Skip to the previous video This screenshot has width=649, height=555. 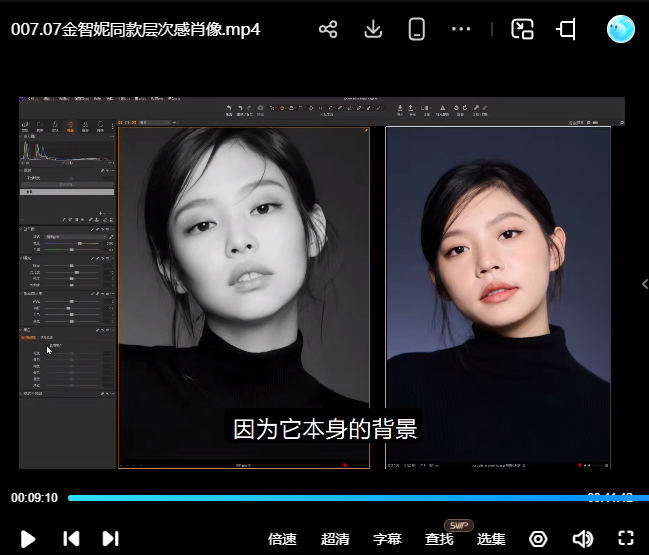[x=71, y=538]
